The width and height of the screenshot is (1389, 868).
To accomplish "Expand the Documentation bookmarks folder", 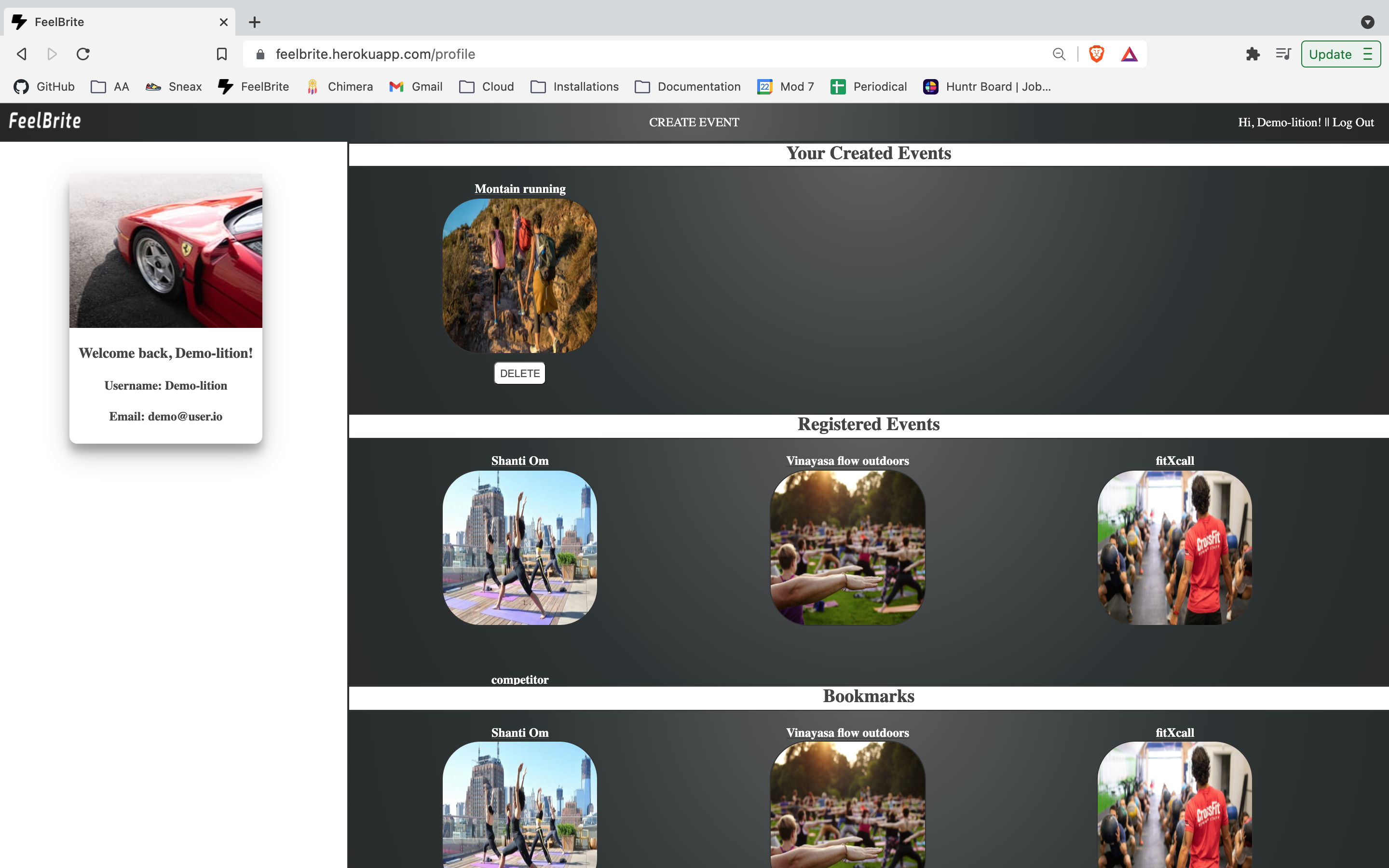I will pyautogui.click(x=688, y=87).
